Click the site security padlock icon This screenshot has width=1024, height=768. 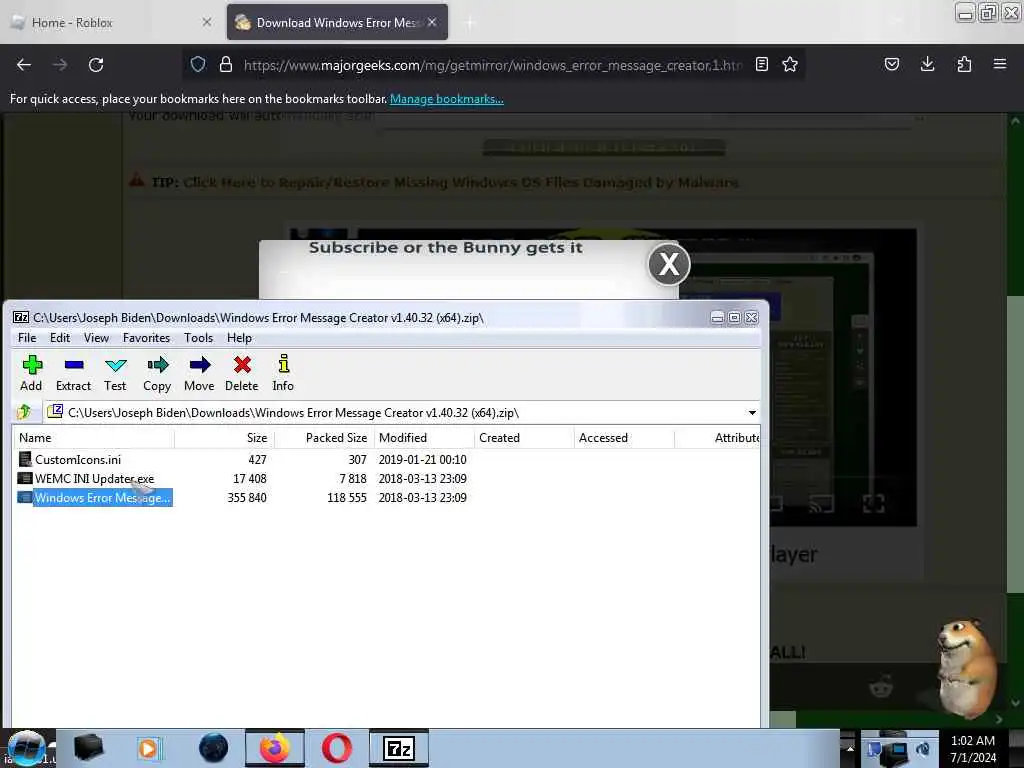click(x=226, y=65)
